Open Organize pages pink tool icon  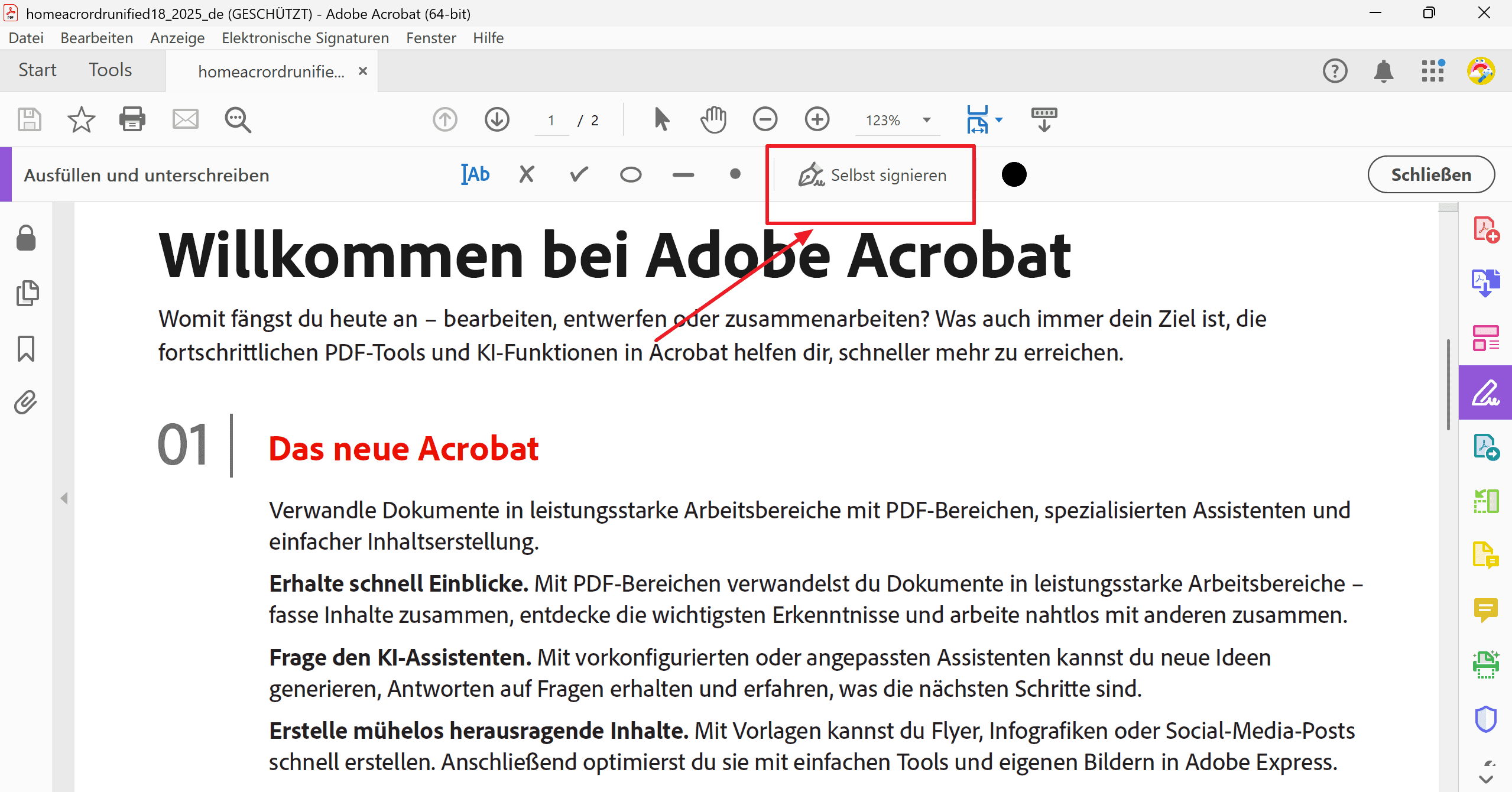[1485, 338]
